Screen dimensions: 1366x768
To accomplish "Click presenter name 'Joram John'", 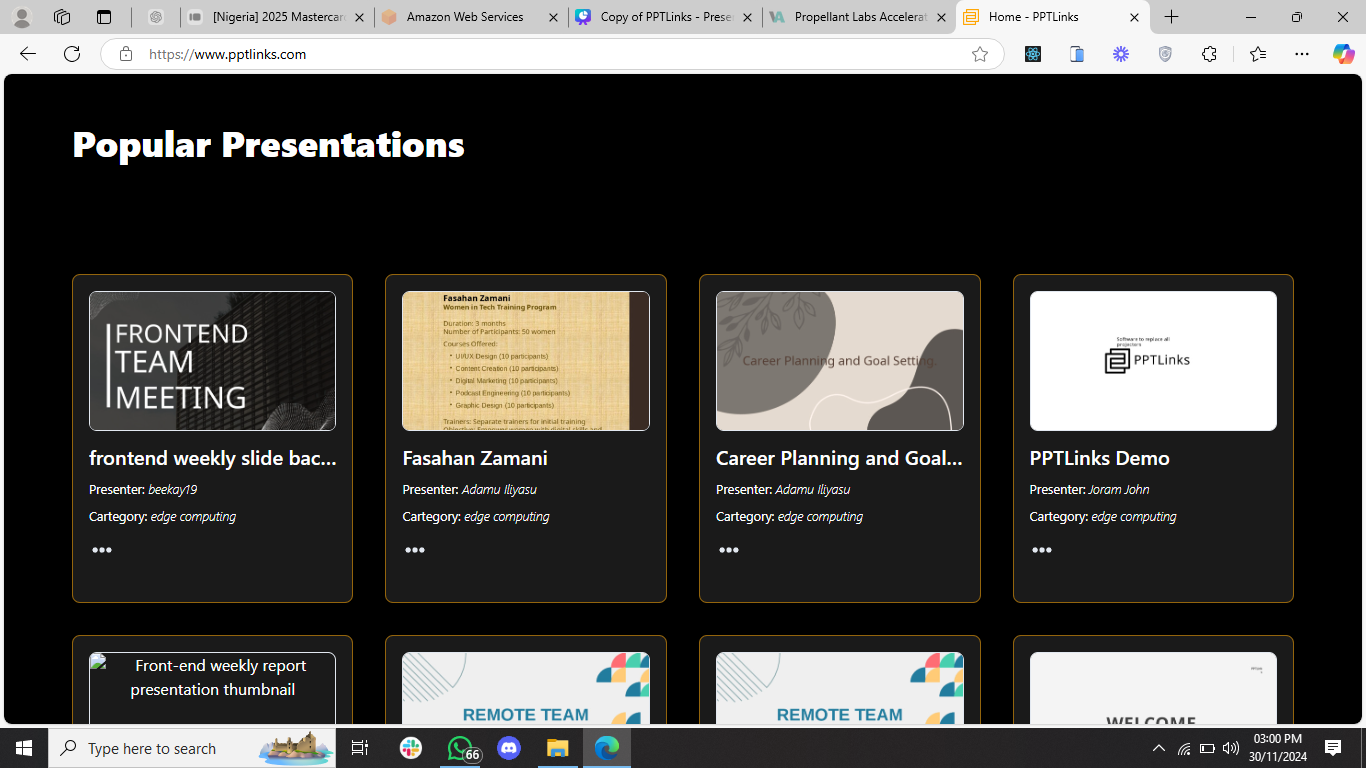I will pyautogui.click(x=1118, y=490).
